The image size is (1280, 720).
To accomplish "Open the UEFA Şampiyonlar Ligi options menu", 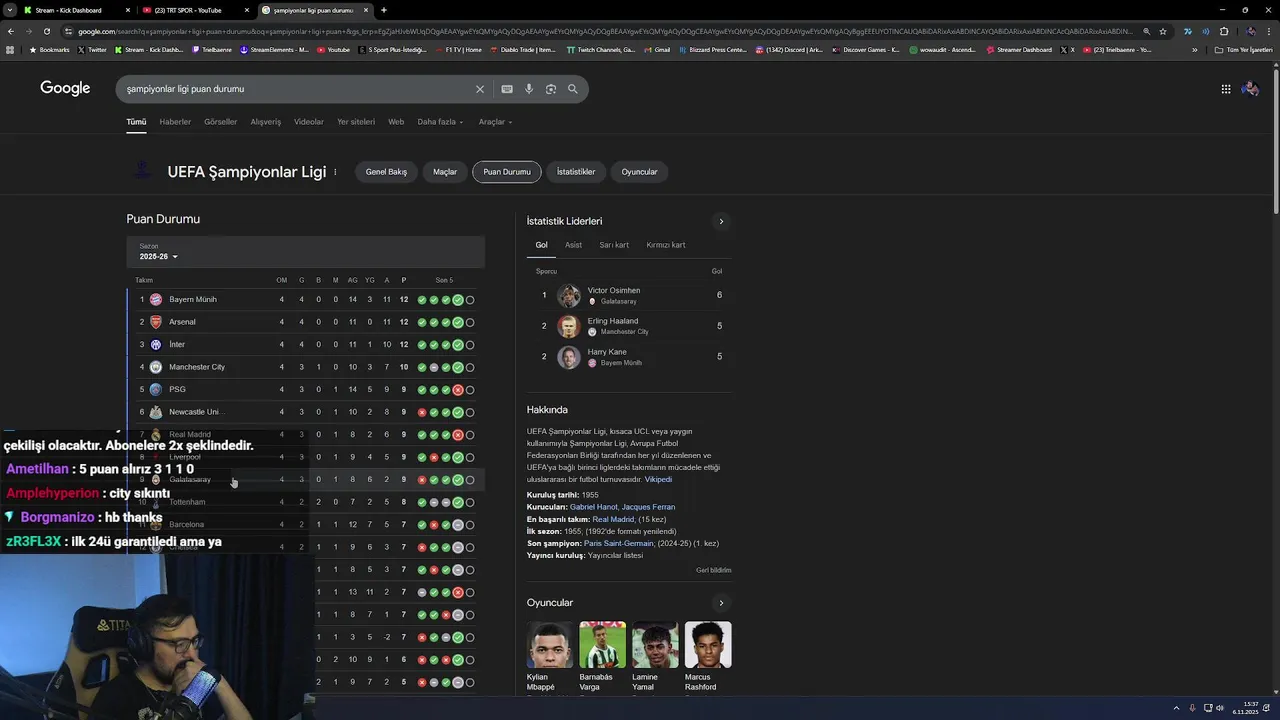I will click(335, 172).
